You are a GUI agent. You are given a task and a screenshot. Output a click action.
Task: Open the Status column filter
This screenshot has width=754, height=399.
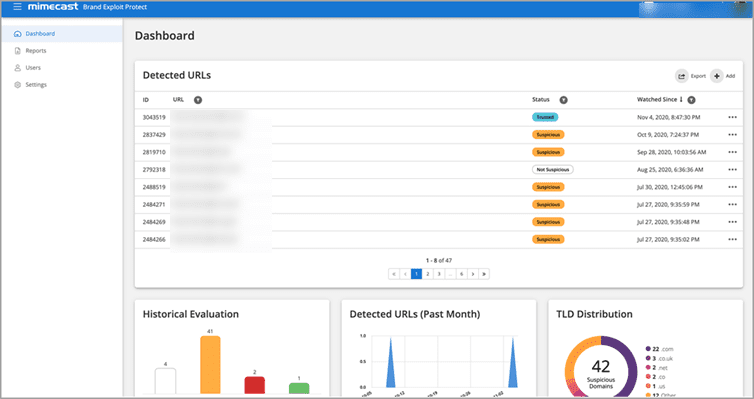[x=564, y=100]
